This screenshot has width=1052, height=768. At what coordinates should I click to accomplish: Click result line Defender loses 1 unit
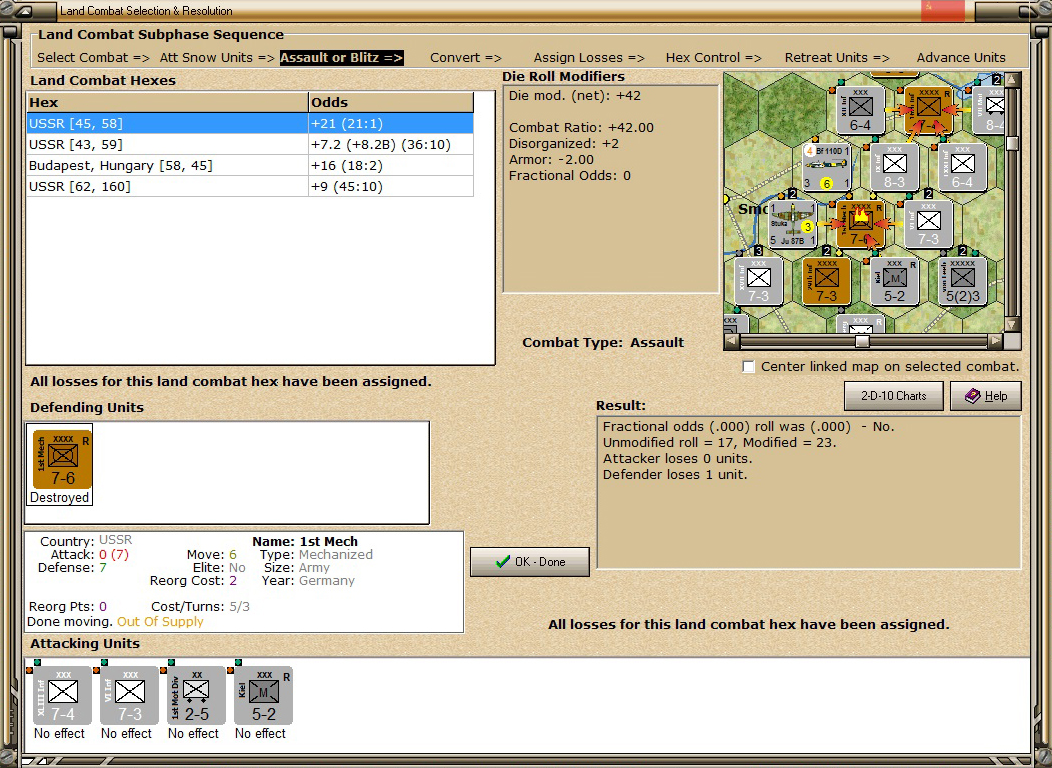click(675, 474)
